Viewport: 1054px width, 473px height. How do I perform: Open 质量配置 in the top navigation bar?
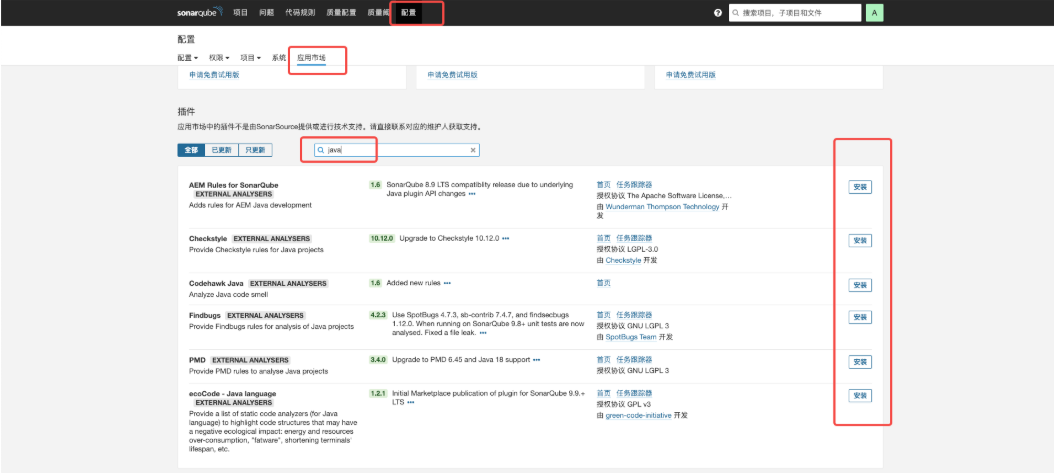[341, 13]
